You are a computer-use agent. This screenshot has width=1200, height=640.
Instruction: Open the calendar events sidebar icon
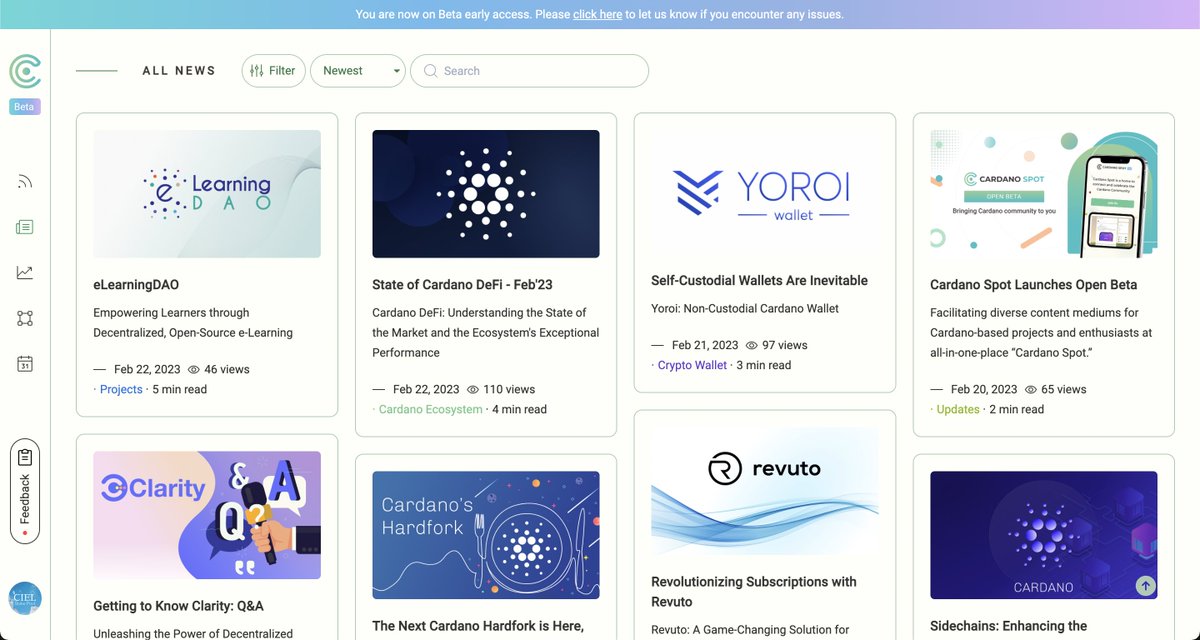[x=25, y=364]
